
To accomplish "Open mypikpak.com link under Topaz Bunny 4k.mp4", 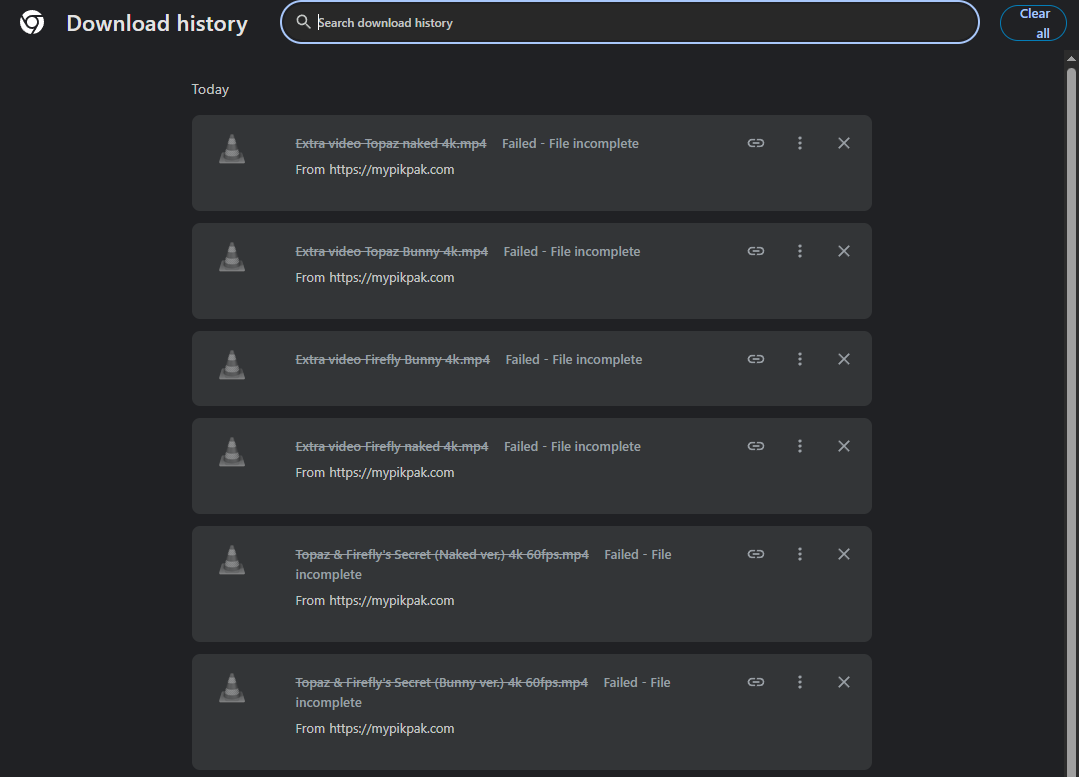I will pyautogui.click(x=391, y=278).
